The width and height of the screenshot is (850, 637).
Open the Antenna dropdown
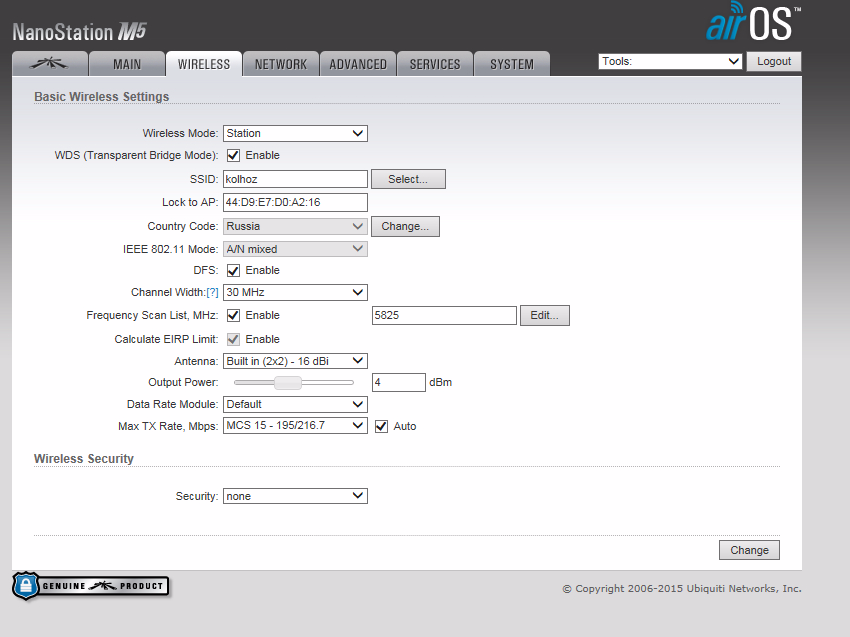point(295,361)
